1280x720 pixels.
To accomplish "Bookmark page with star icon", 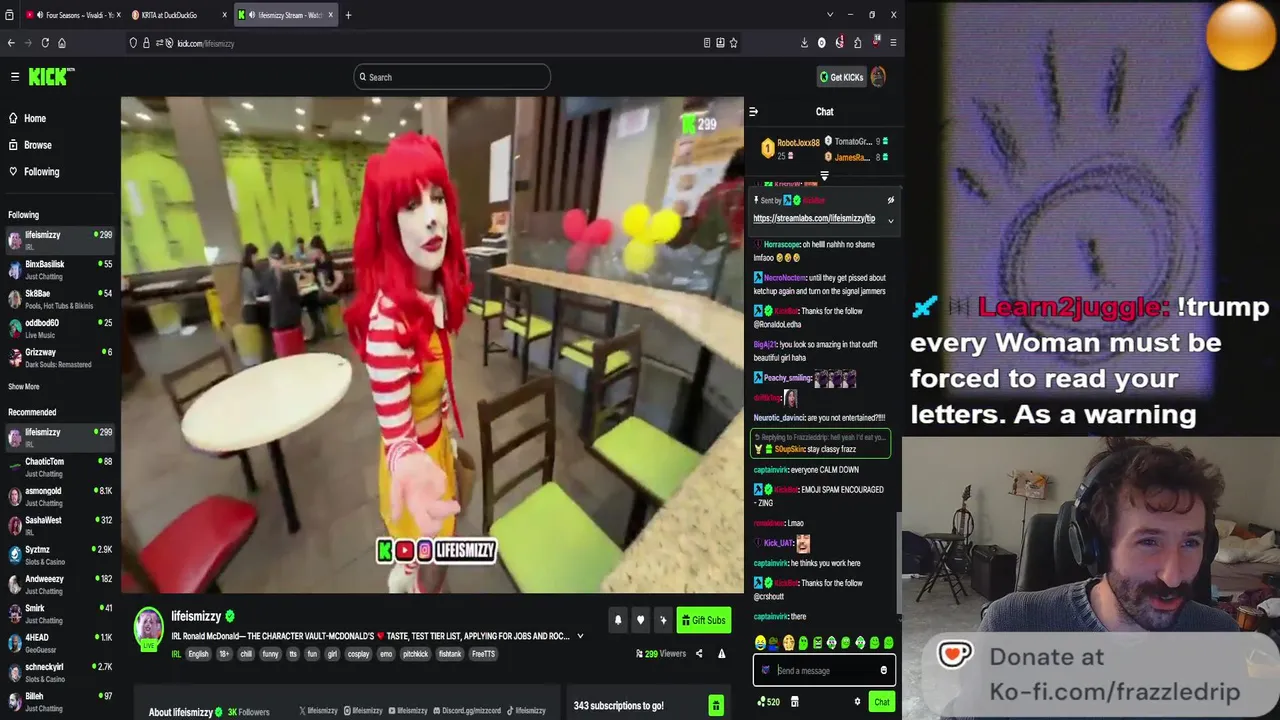I will (x=733, y=43).
